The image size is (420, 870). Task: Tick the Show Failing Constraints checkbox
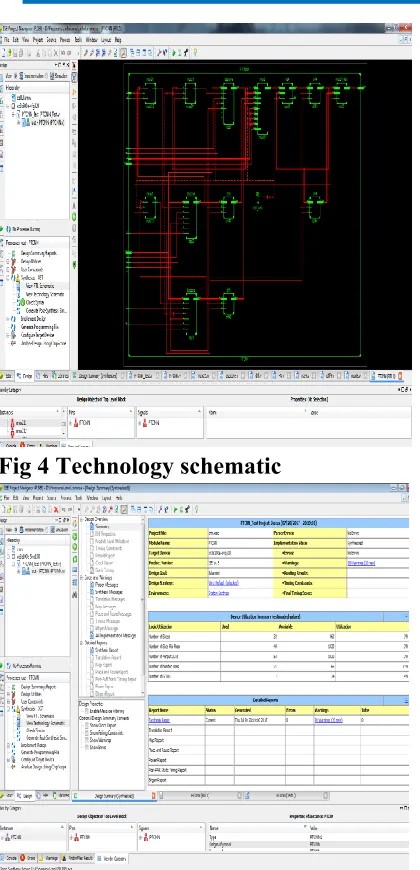[x=87, y=733]
